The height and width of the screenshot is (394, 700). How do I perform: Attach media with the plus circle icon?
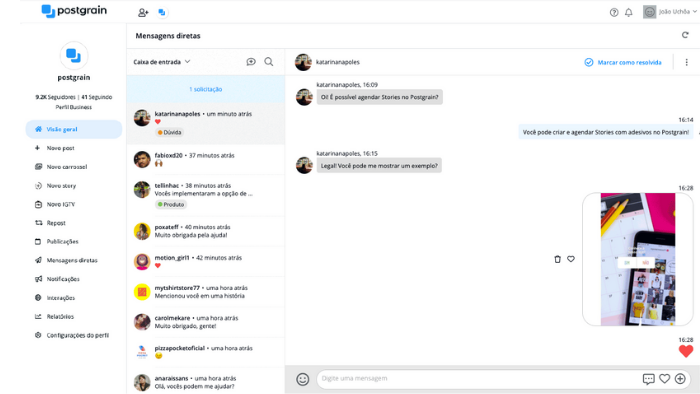point(680,378)
